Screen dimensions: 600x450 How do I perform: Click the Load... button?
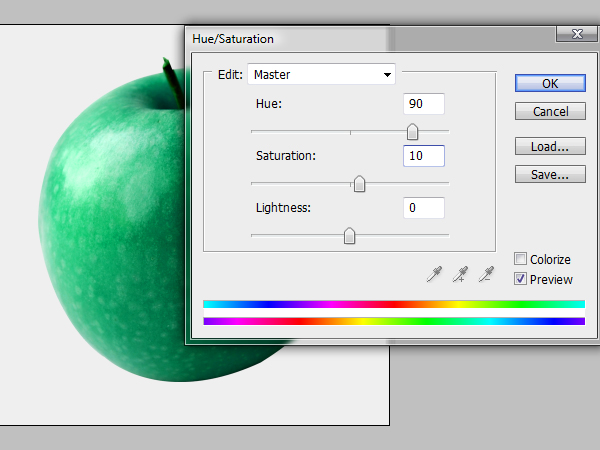coord(550,146)
